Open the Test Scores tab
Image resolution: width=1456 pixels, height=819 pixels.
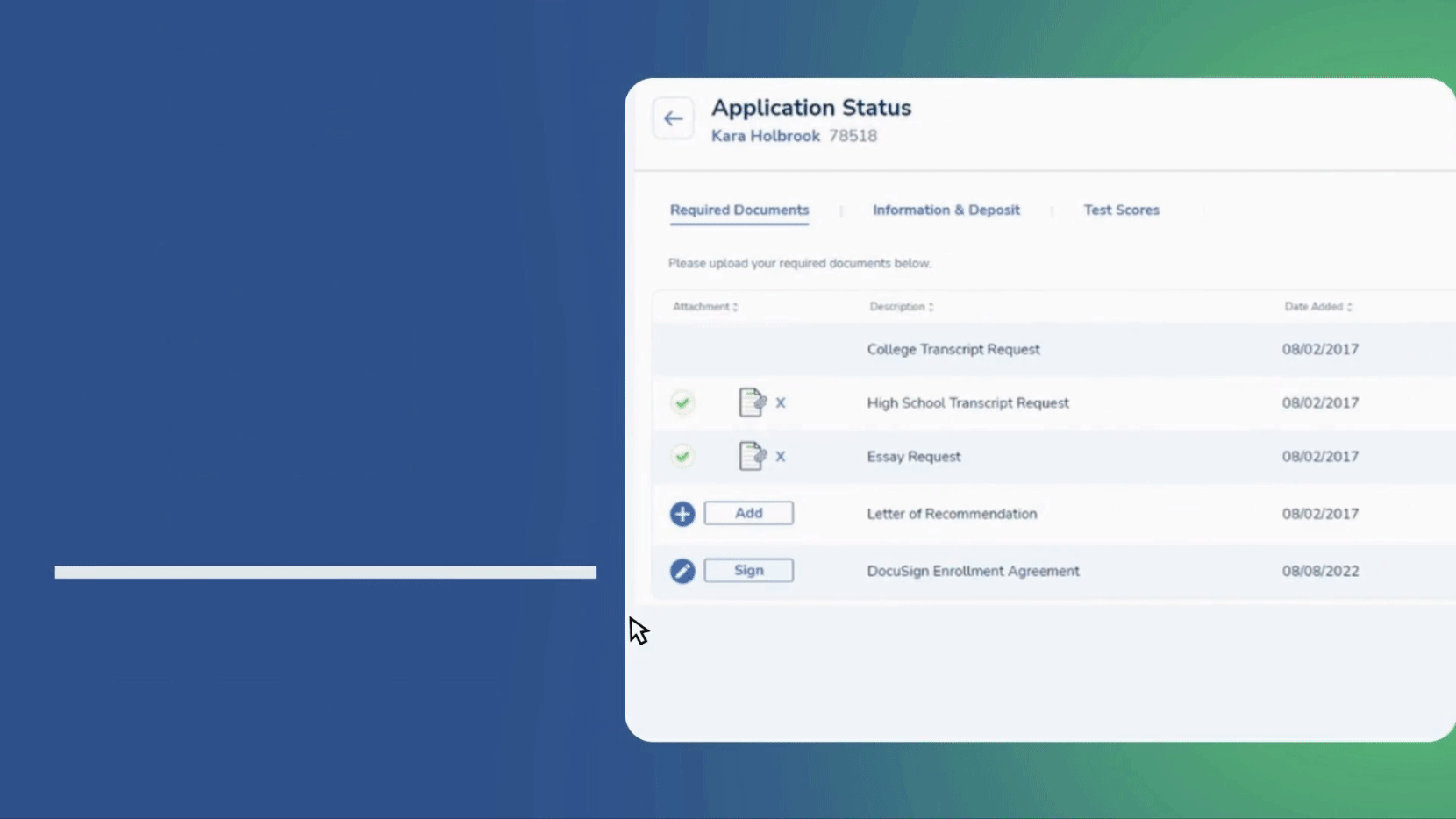point(1121,210)
